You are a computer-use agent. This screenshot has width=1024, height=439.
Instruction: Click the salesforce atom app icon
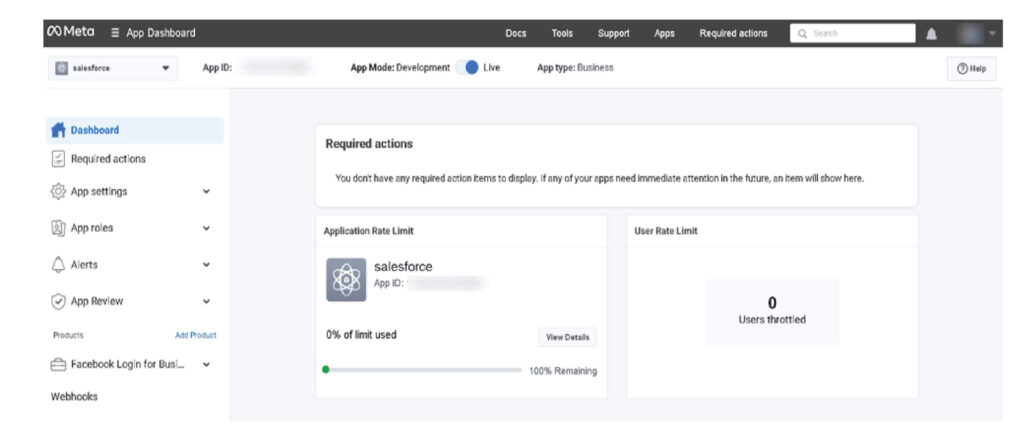tap(346, 280)
